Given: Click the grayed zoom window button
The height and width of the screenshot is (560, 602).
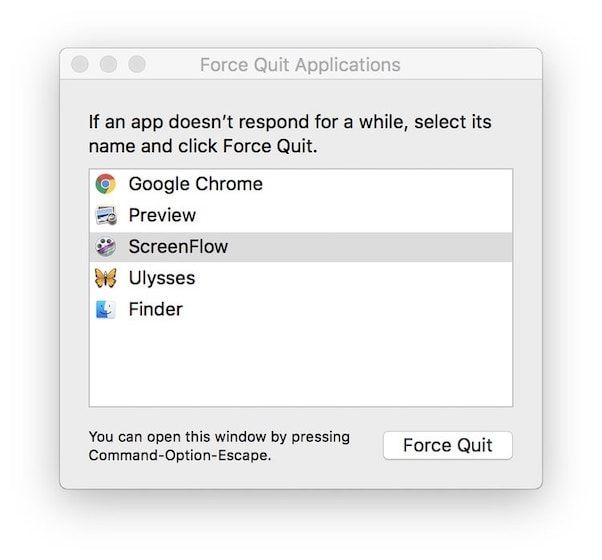Looking at the screenshot, I should pyautogui.click(x=137, y=65).
